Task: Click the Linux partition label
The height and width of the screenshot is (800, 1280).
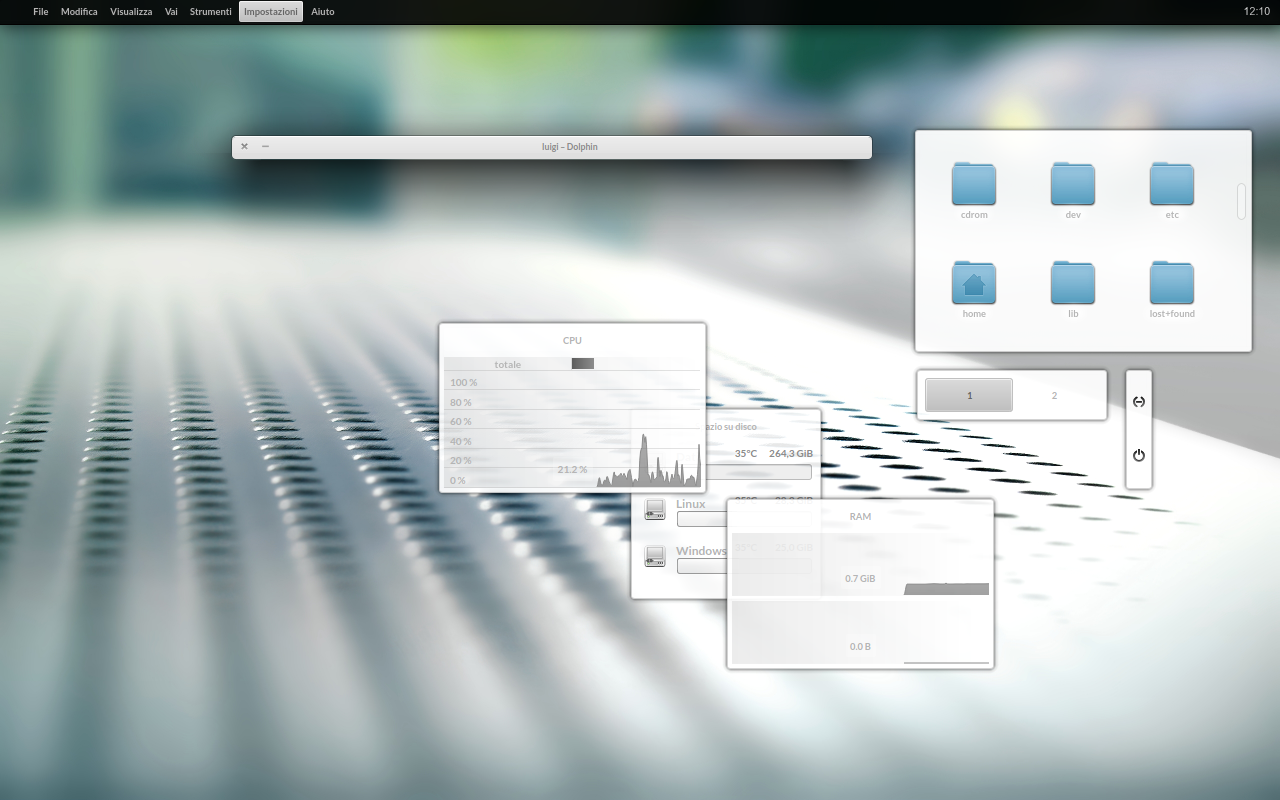Action: 691,504
